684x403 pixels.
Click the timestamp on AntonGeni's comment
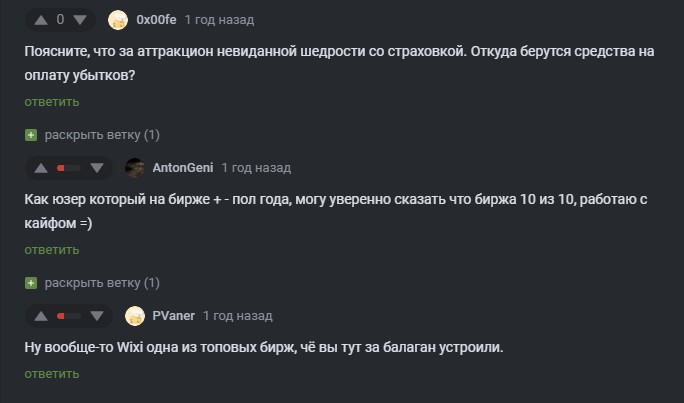tap(256, 168)
